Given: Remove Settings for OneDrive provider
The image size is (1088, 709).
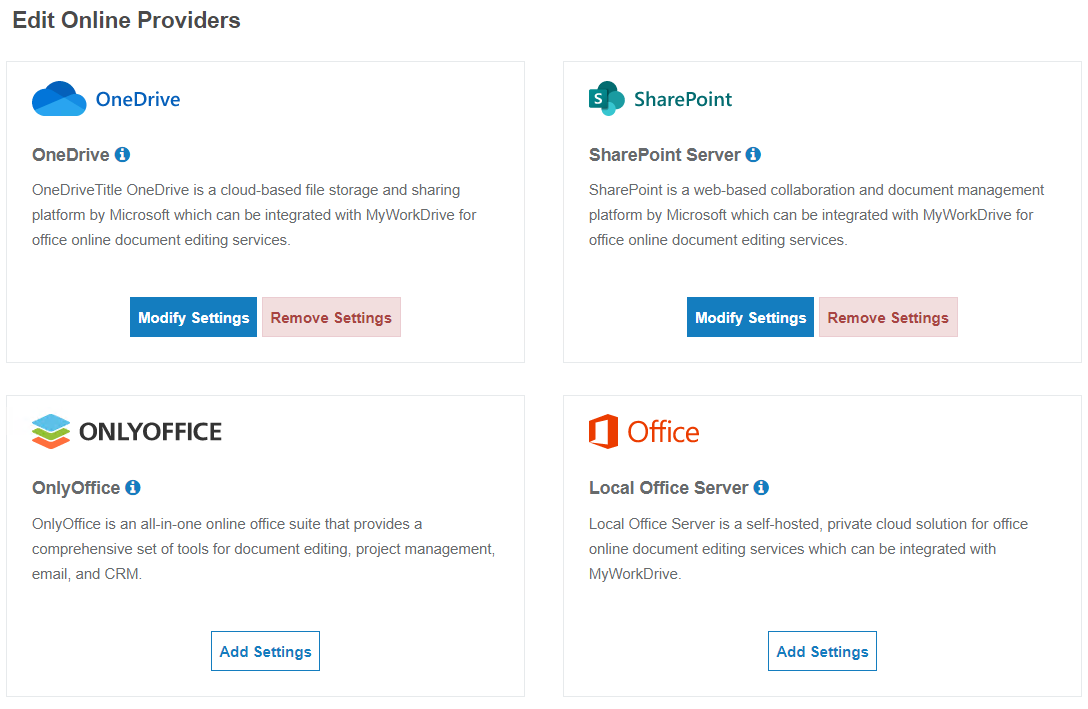Looking at the screenshot, I should click(331, 317).
